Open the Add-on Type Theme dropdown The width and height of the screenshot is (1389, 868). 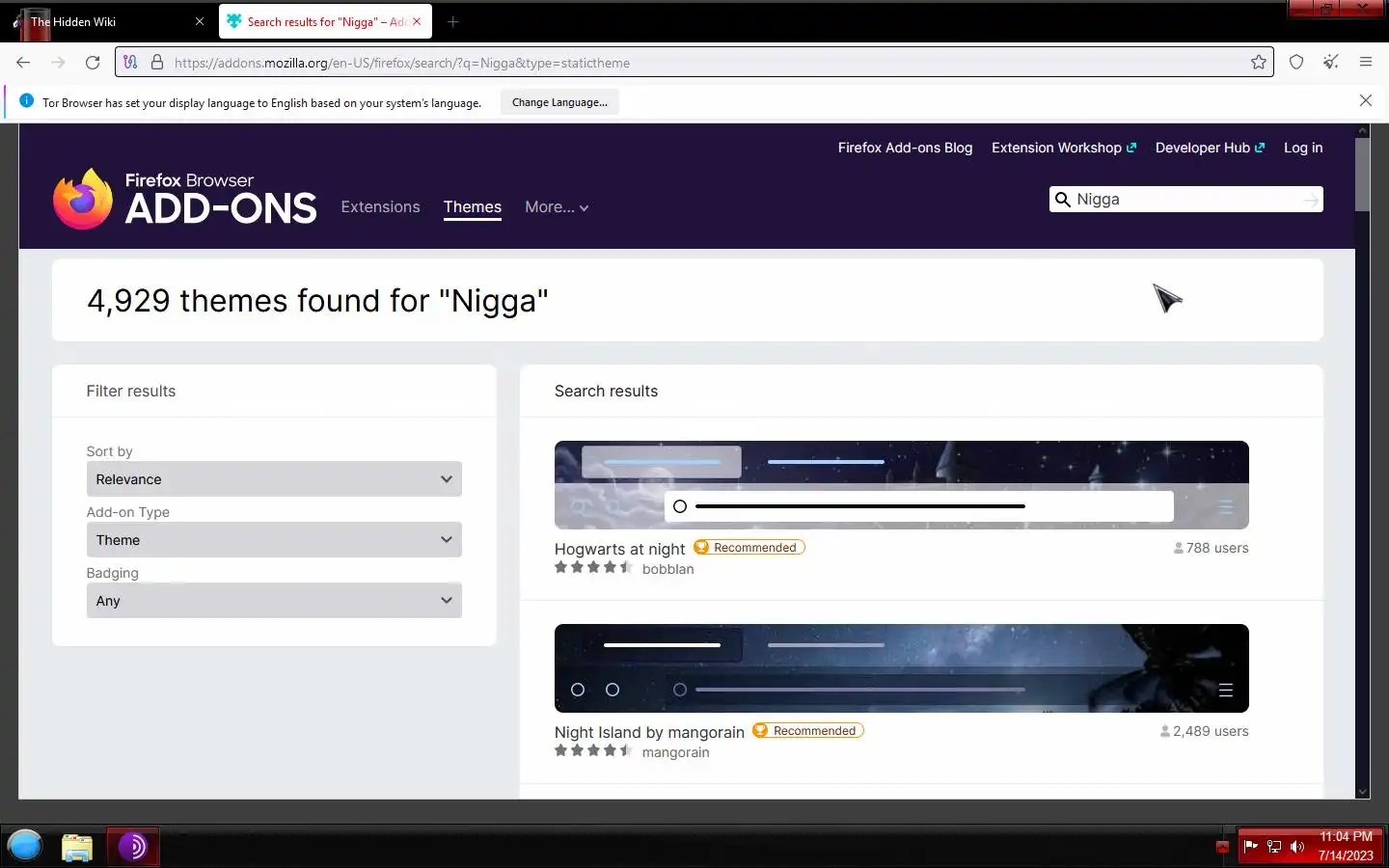[274, 540]
